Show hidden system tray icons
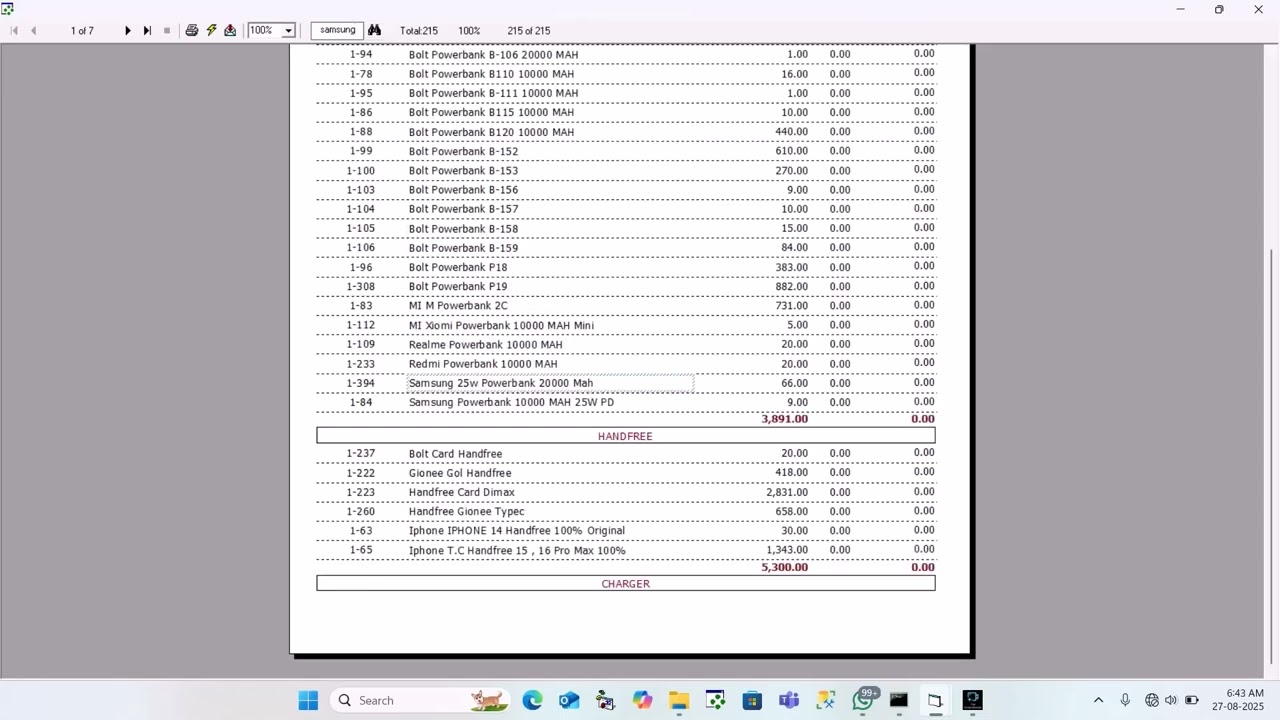This screenshot has height=720, width=1280. point(1098,700)
